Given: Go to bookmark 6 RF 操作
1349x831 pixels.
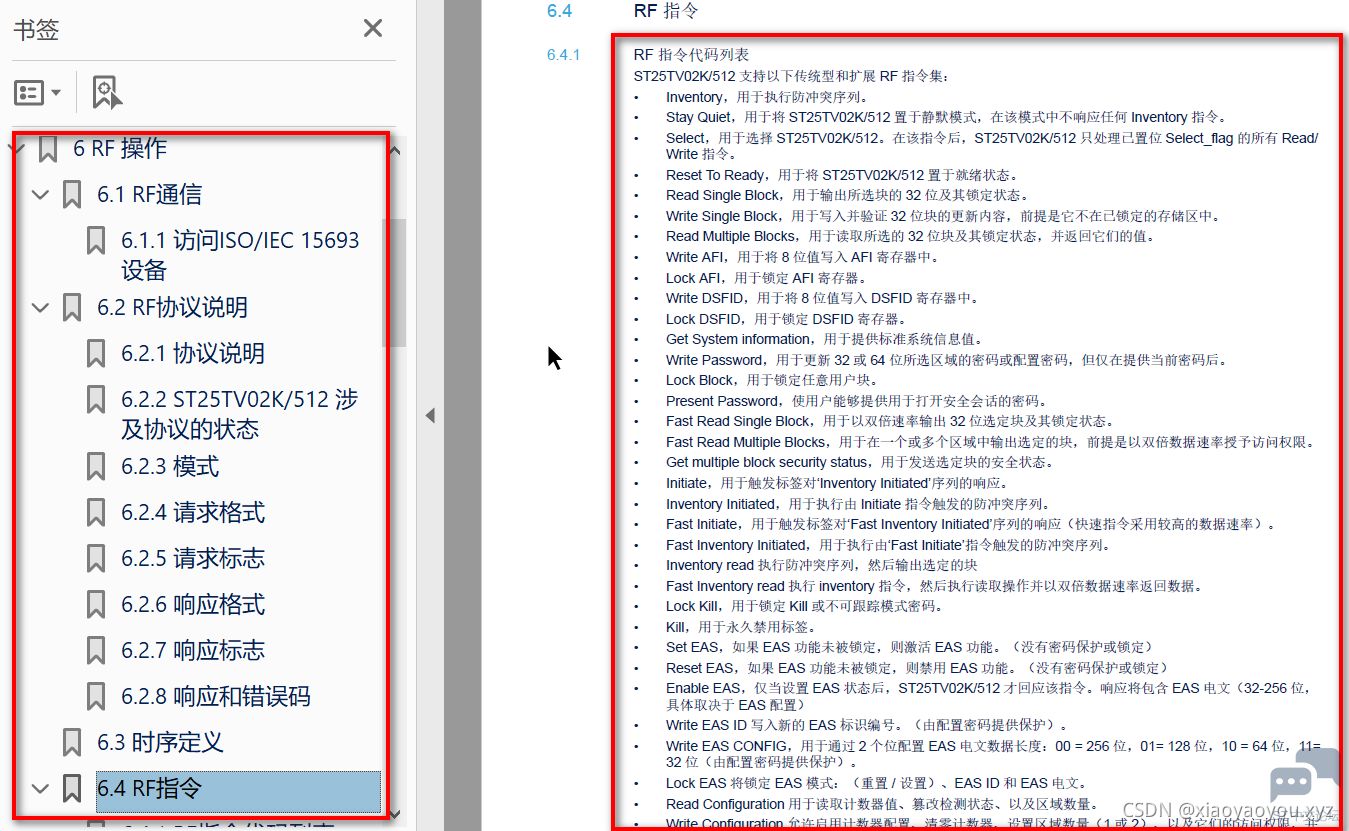Looking at the screenshot, I should [x=120, y=149].
